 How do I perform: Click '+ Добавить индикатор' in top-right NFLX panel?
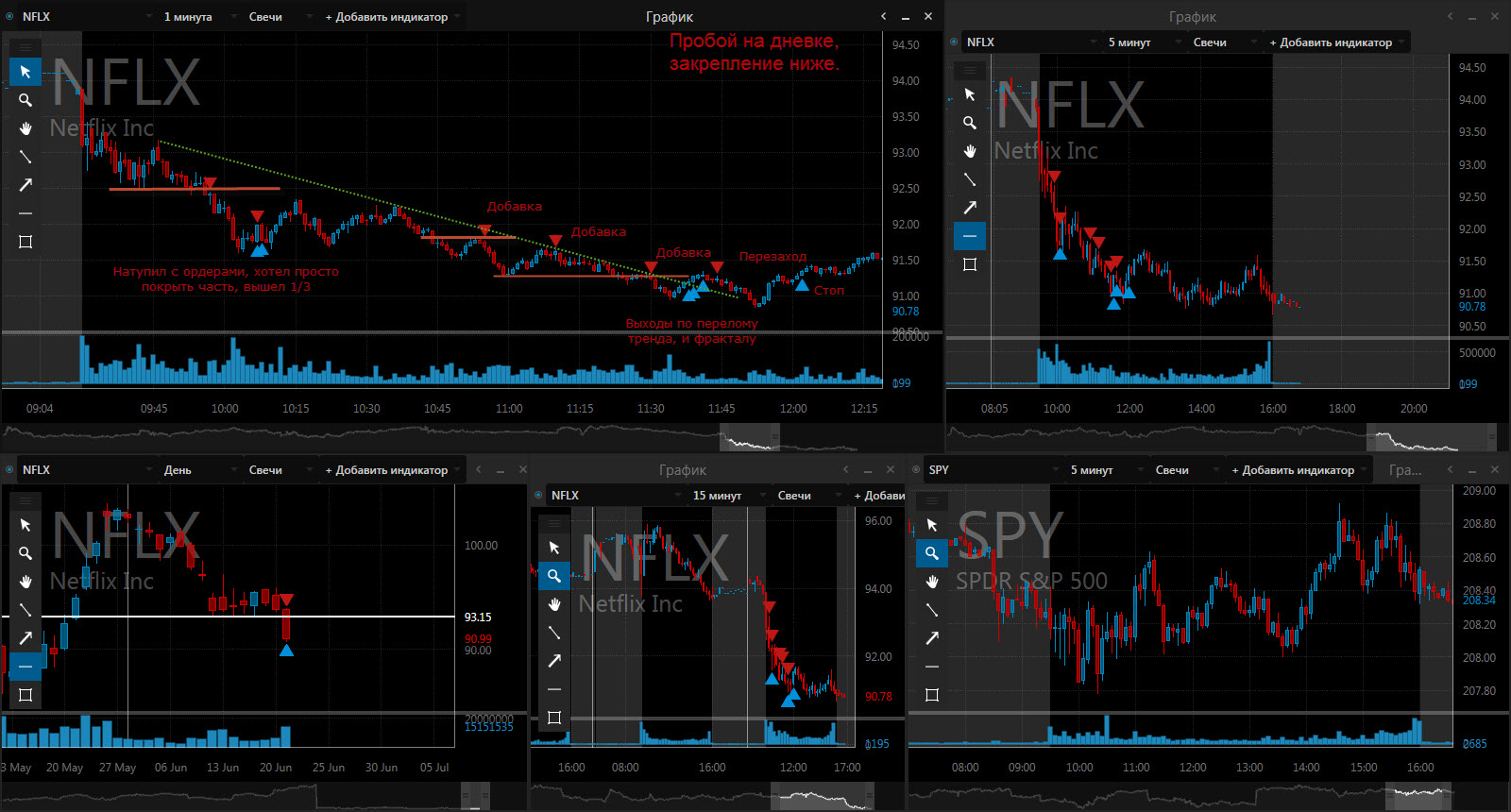(x=1335, y=42)
